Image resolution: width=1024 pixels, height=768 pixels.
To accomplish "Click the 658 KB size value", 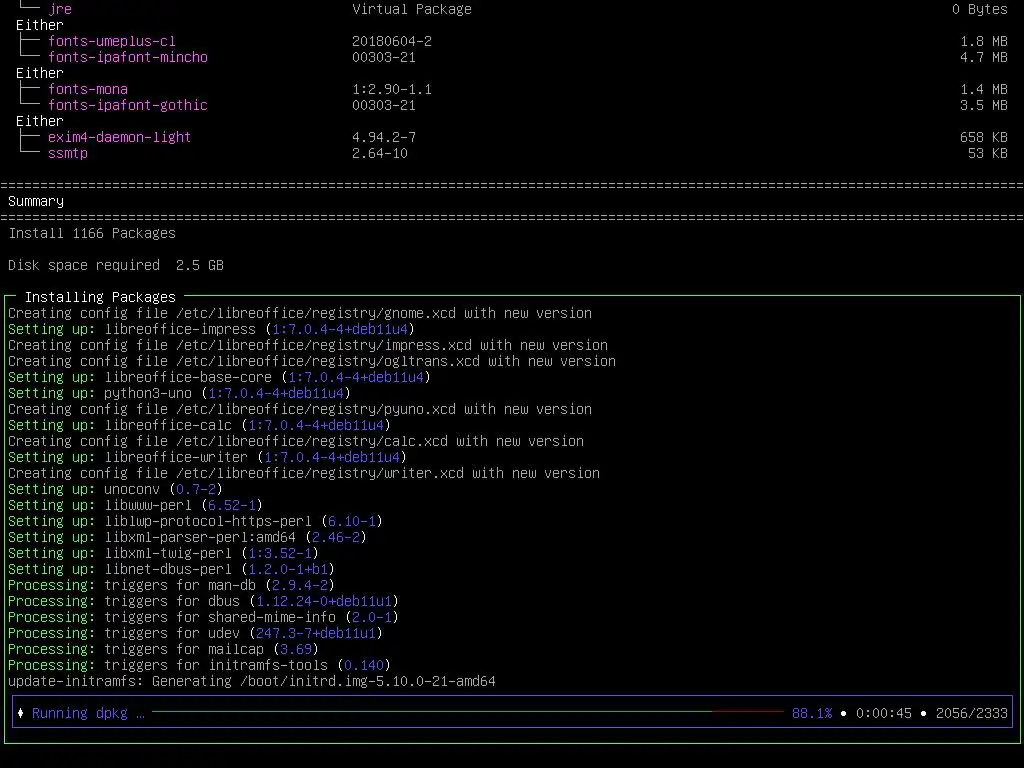I will [x=984, y=137].
